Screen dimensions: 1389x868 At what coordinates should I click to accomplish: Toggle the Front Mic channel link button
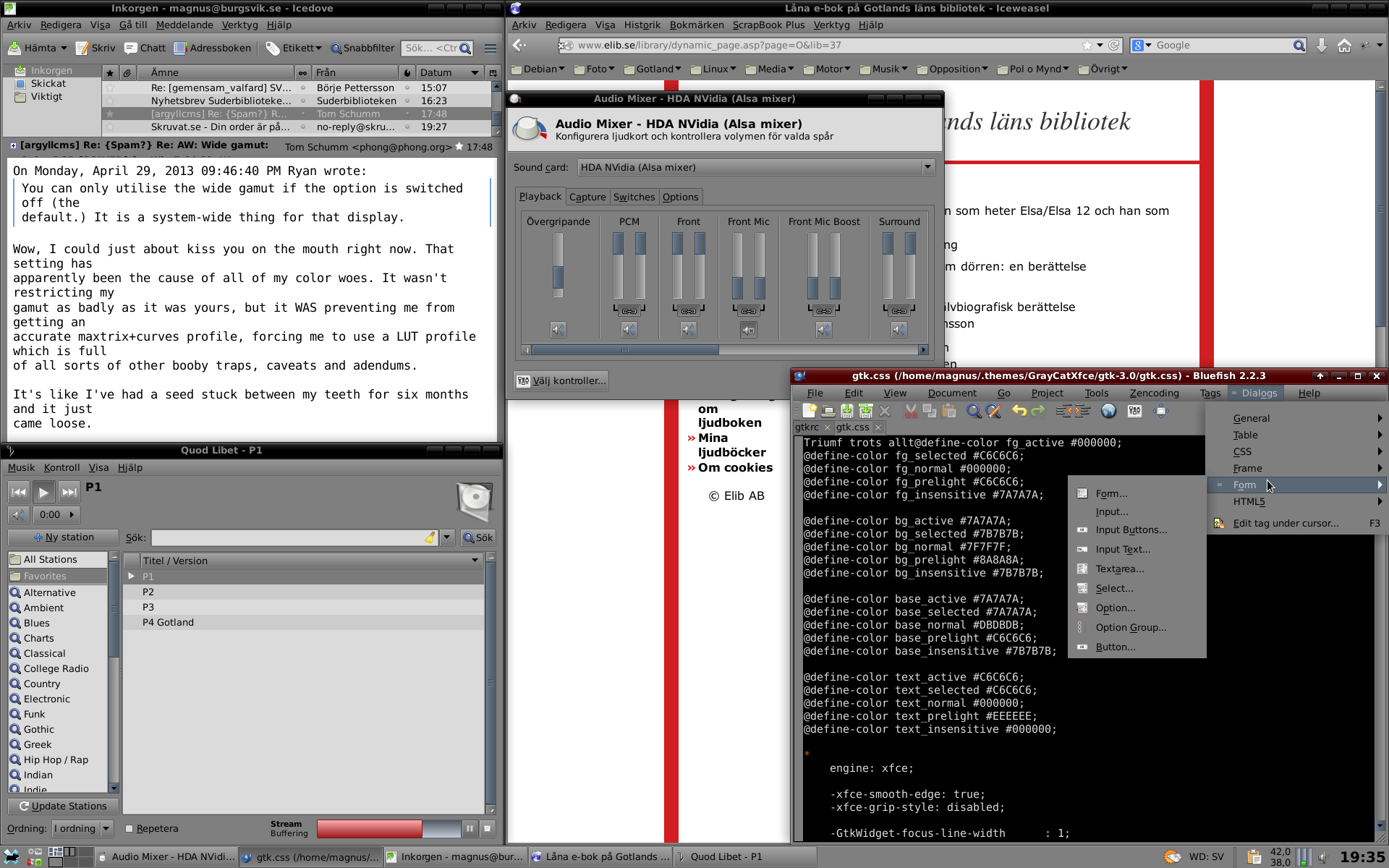click(749, 310)
